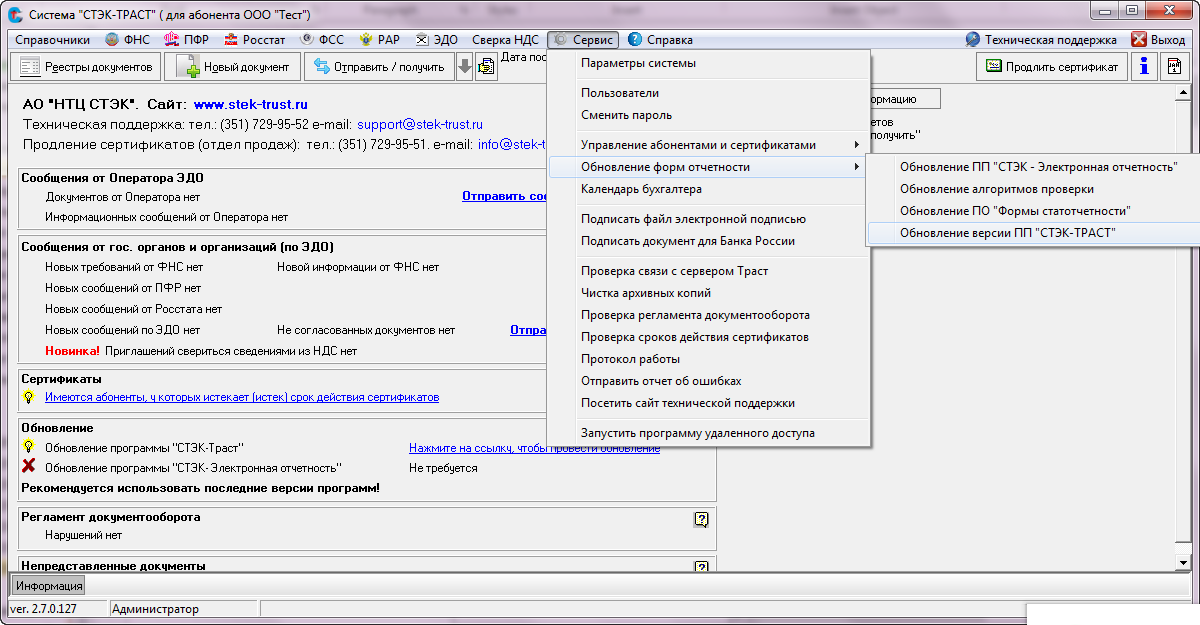Select Отправить отчет об ошибках
The height and width of the screenshot is (625, 1200).
pyautogui.click(x=710, y=381)
